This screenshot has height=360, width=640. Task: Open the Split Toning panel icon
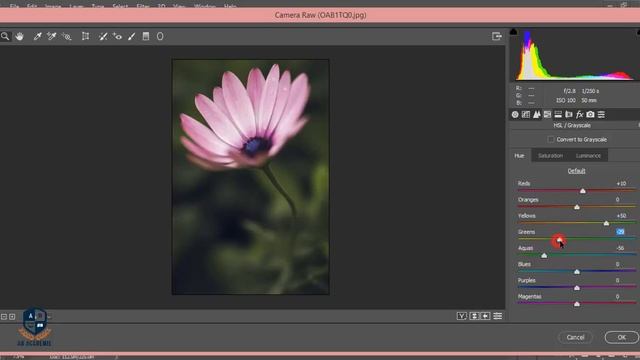[x=558, y=115]
